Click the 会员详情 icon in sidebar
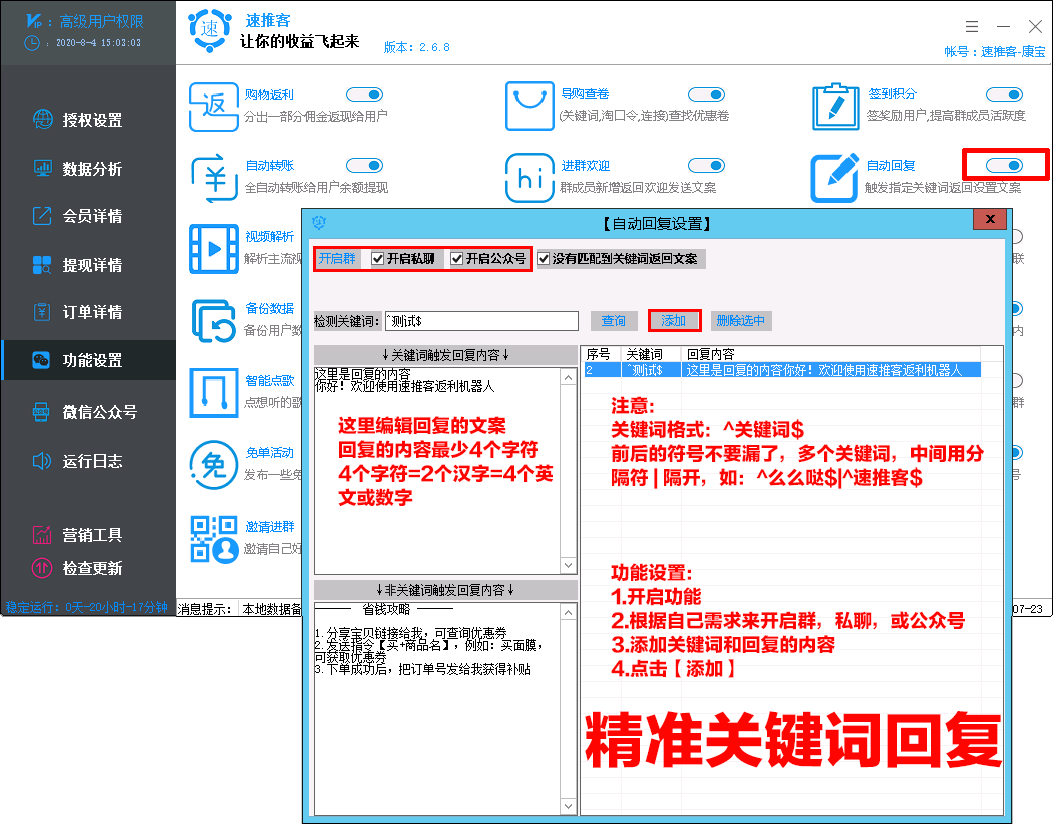Viewport: 1053px width, 824px height. (42, 216)
